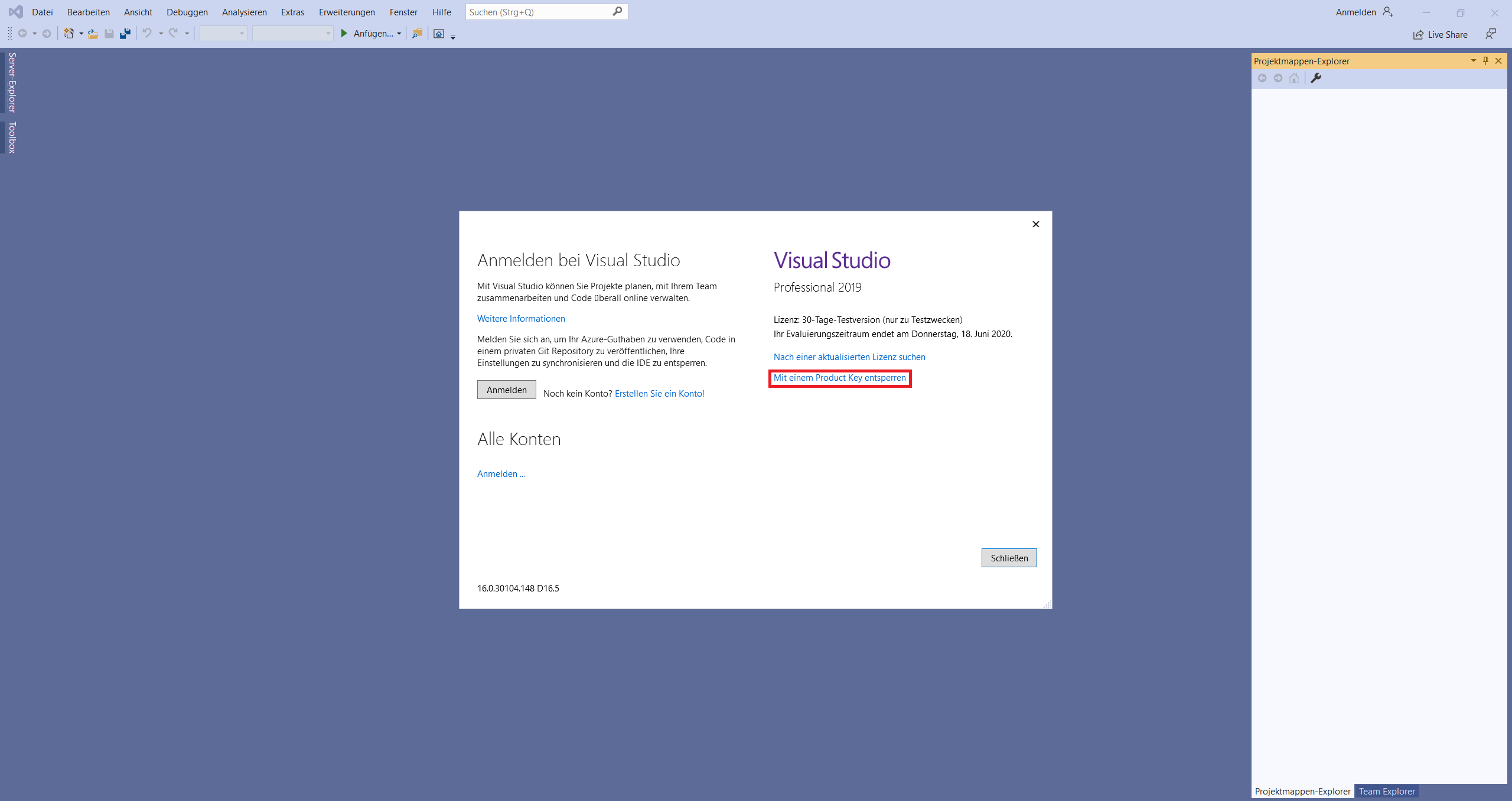
Task: Click the magnifier icon in the search box
Action: 617,11
